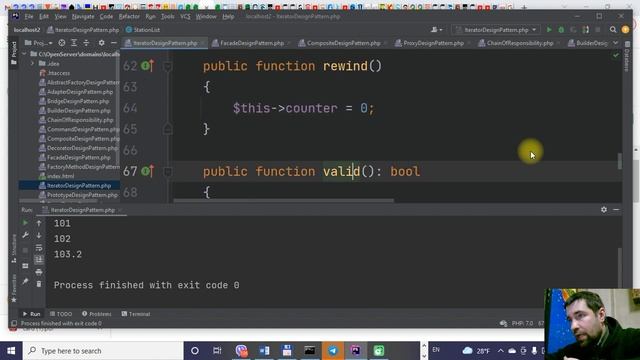The image size is (640, 360).
Task: Fold the valid function at line 67
Action: click(167, 171)
